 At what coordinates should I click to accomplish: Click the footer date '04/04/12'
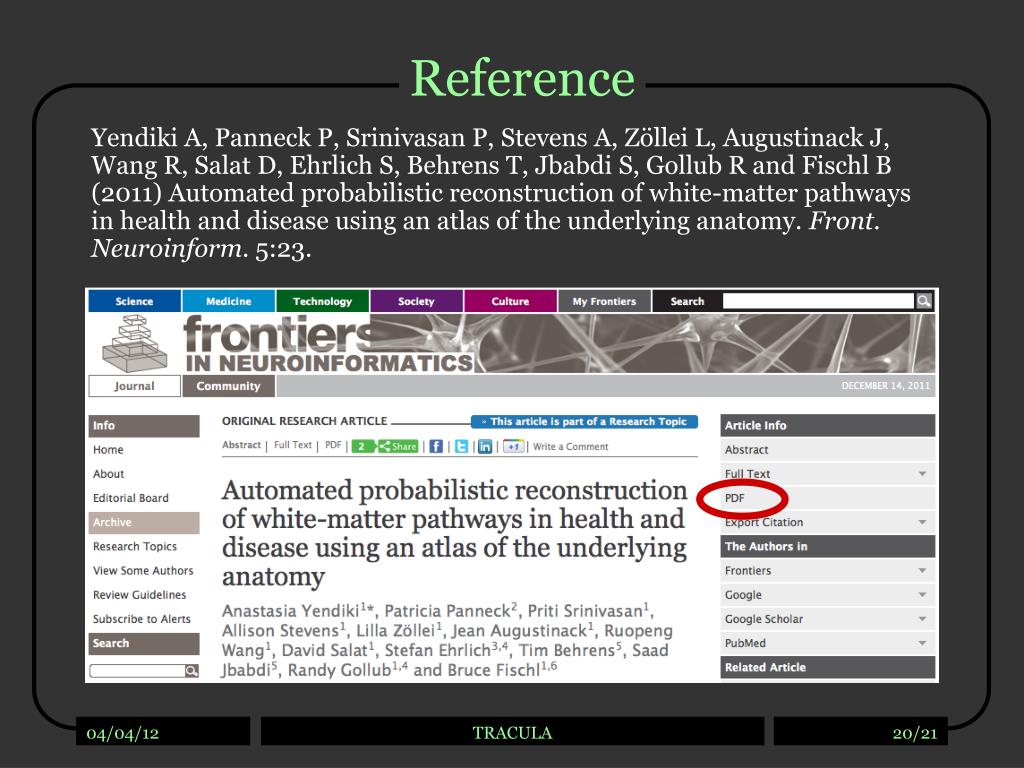pyautogui.click(x=123, y=733)
